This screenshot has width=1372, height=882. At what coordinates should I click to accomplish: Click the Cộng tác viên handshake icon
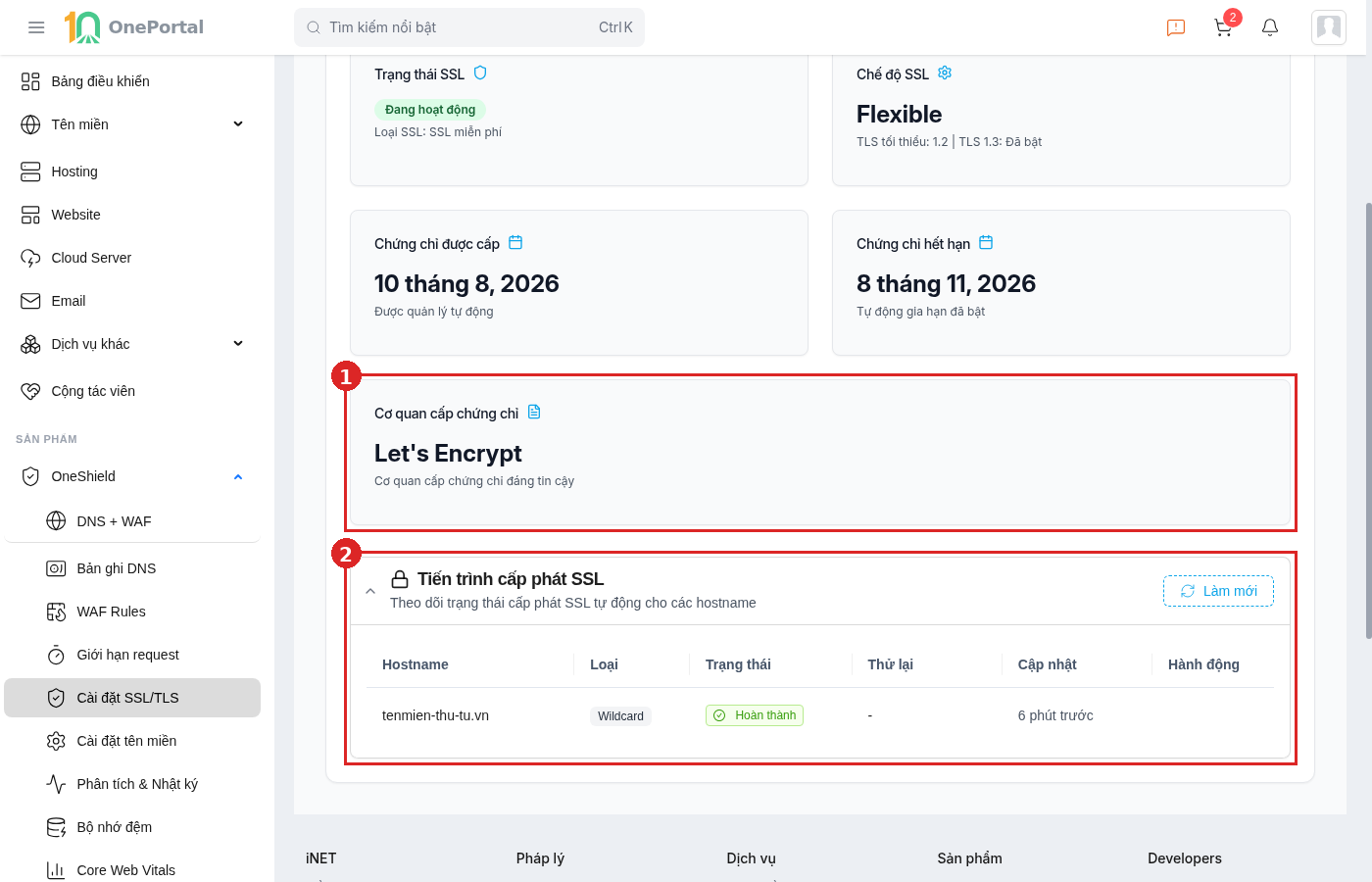(x=30, y=391)
